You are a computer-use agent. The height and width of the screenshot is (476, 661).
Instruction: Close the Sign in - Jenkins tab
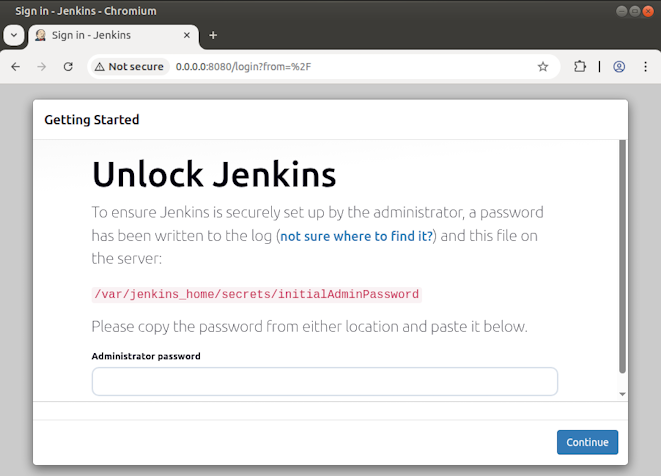[x=186, y=34]
